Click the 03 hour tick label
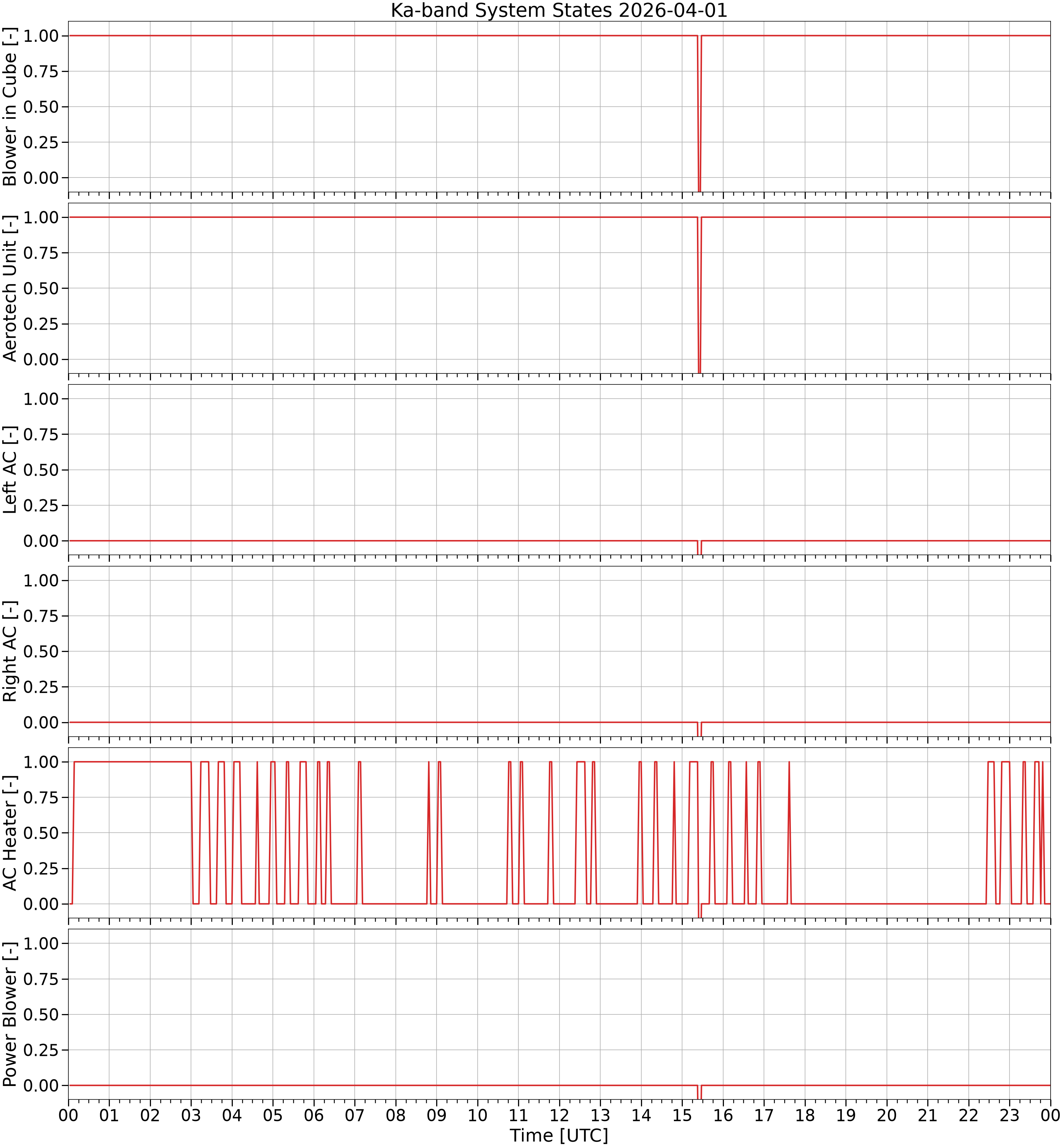Viewport: 1063px width, 1148px height. pyautogui.click(x=191, y=1115)
